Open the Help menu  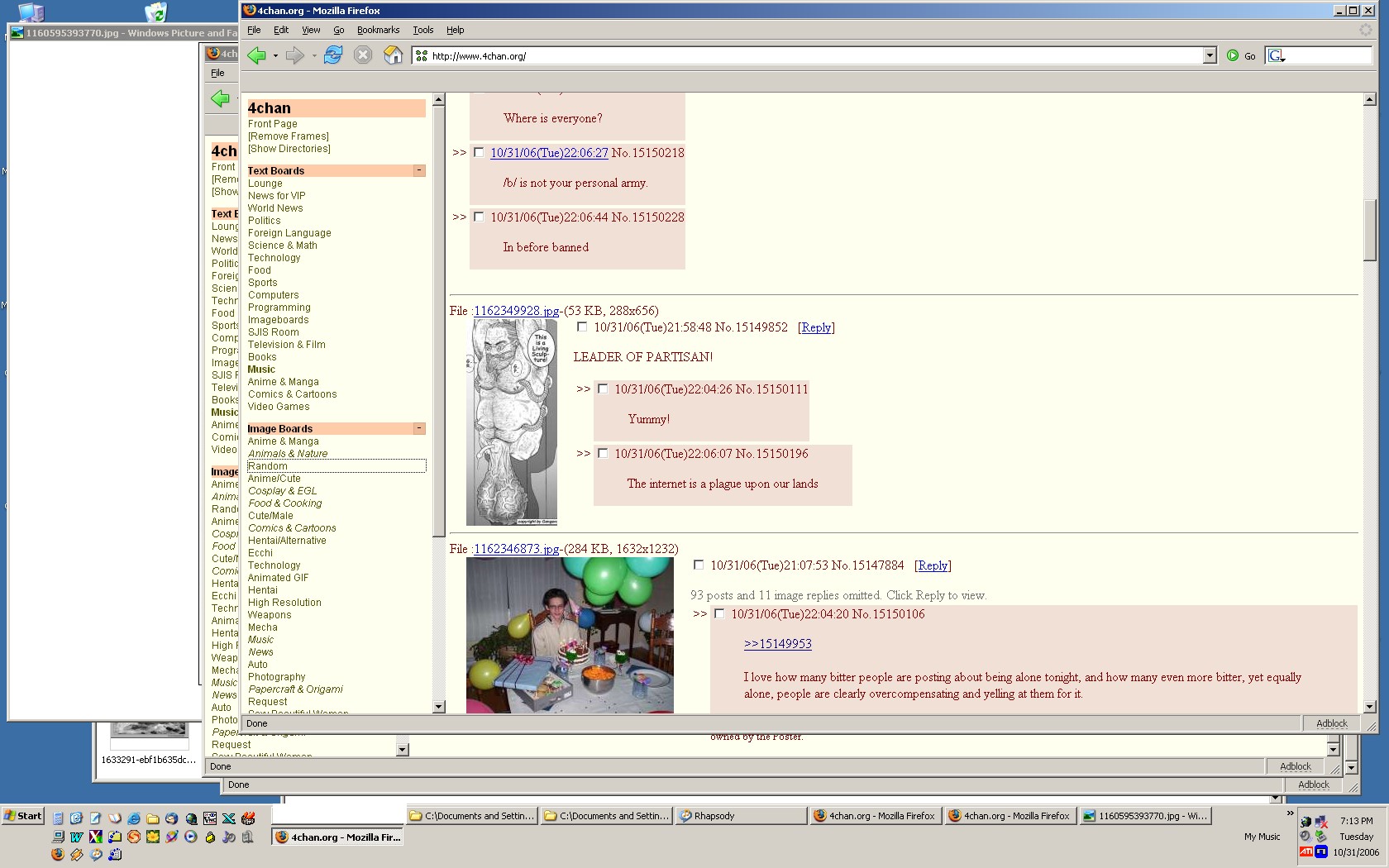455,30
